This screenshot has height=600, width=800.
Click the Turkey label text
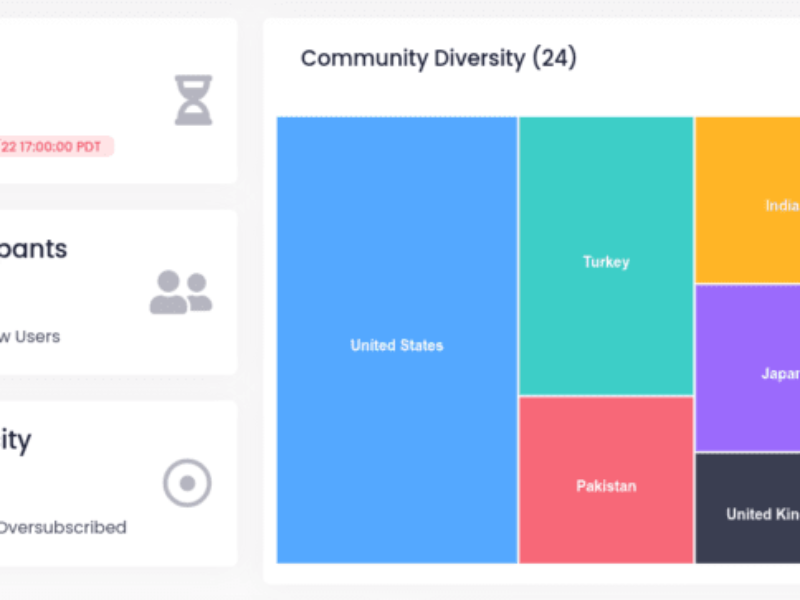click(606, 262)
